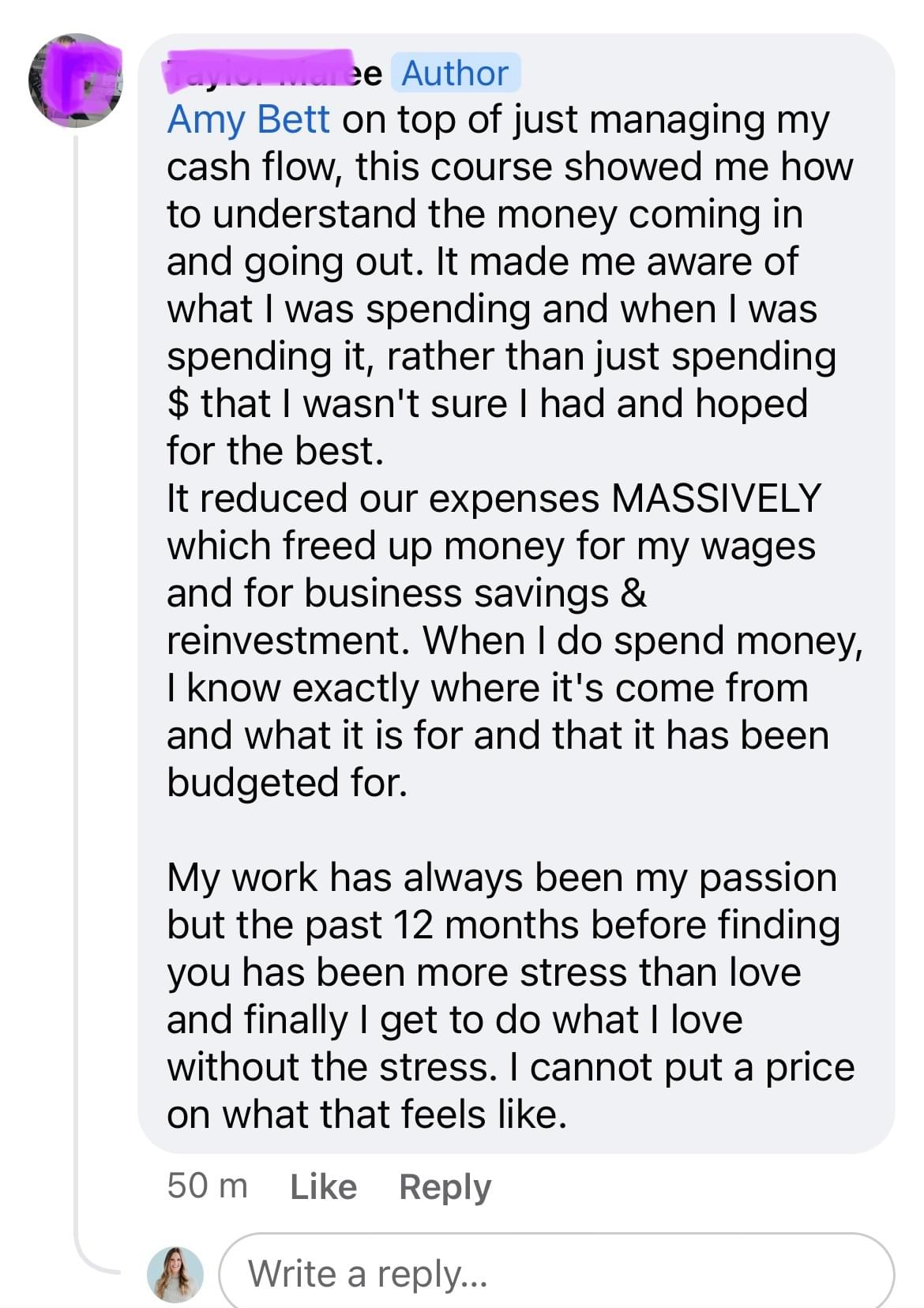Click "My work has always been my passion" line
Viewport: 924px width, 1308px height.
point(501,878)
